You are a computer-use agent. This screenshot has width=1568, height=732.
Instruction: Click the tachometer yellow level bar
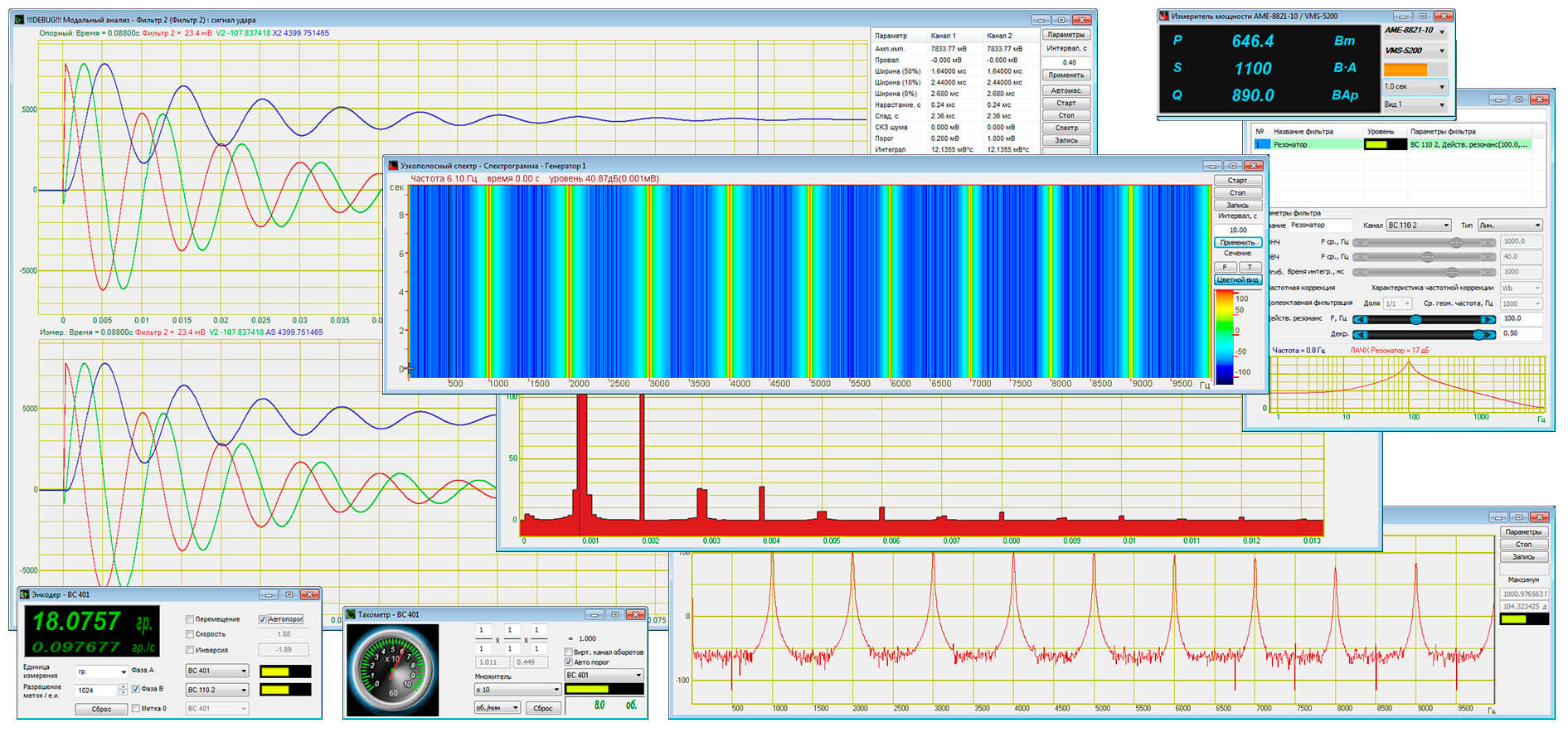tap(604, 689)
